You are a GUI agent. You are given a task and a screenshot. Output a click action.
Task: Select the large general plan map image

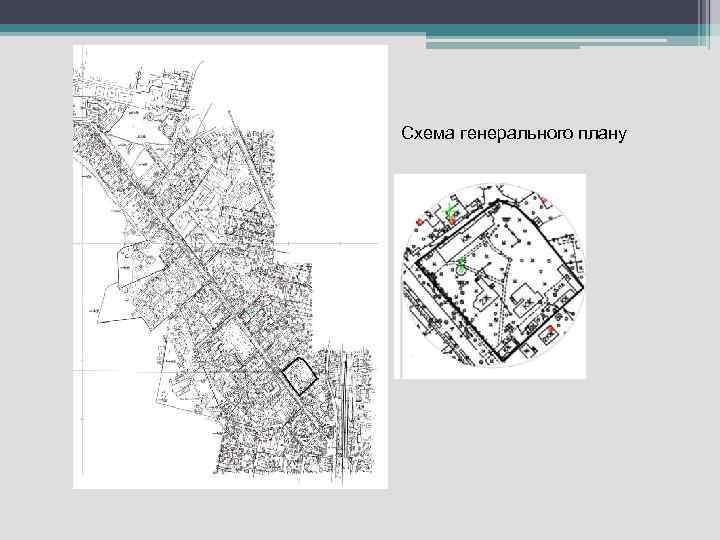[230, 267]
